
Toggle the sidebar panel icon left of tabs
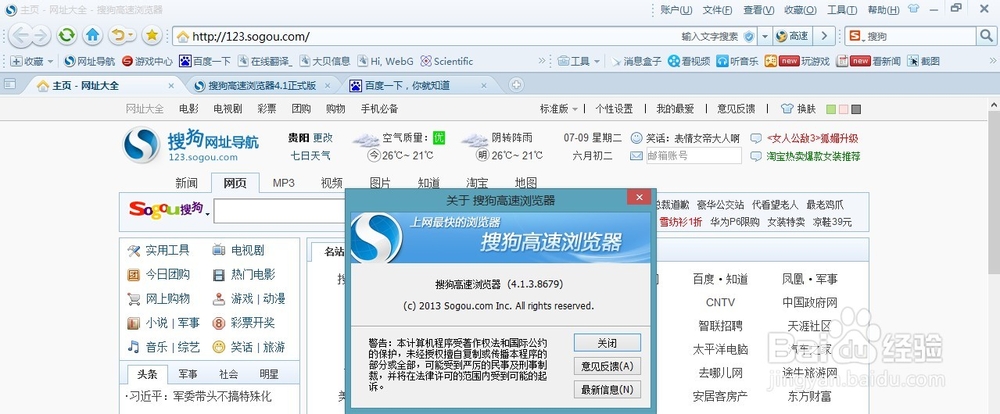[10, 84]
